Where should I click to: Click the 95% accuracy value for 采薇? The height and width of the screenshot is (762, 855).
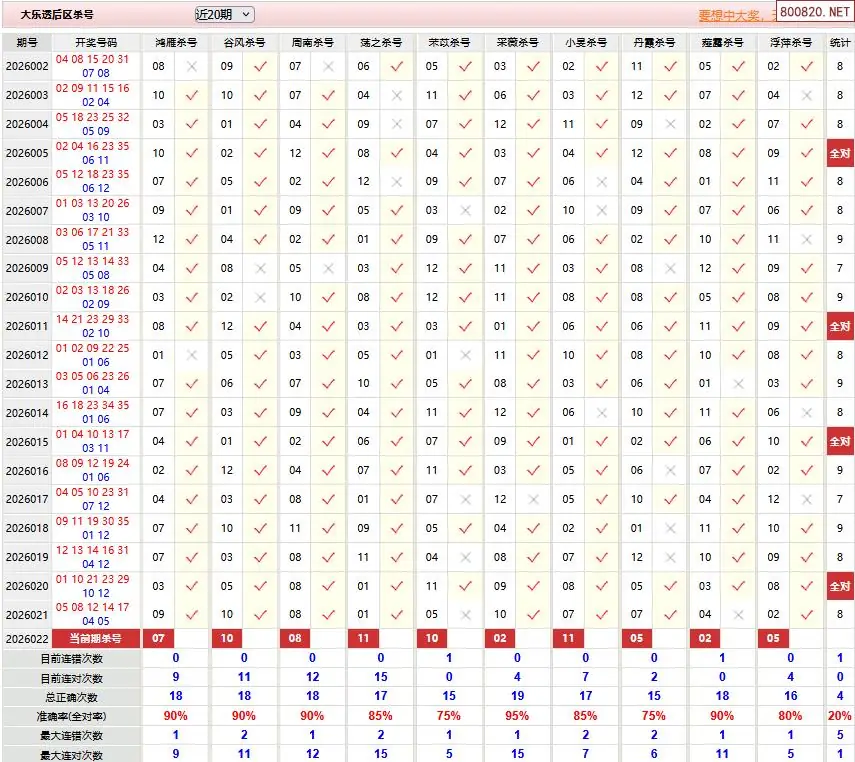517,716
